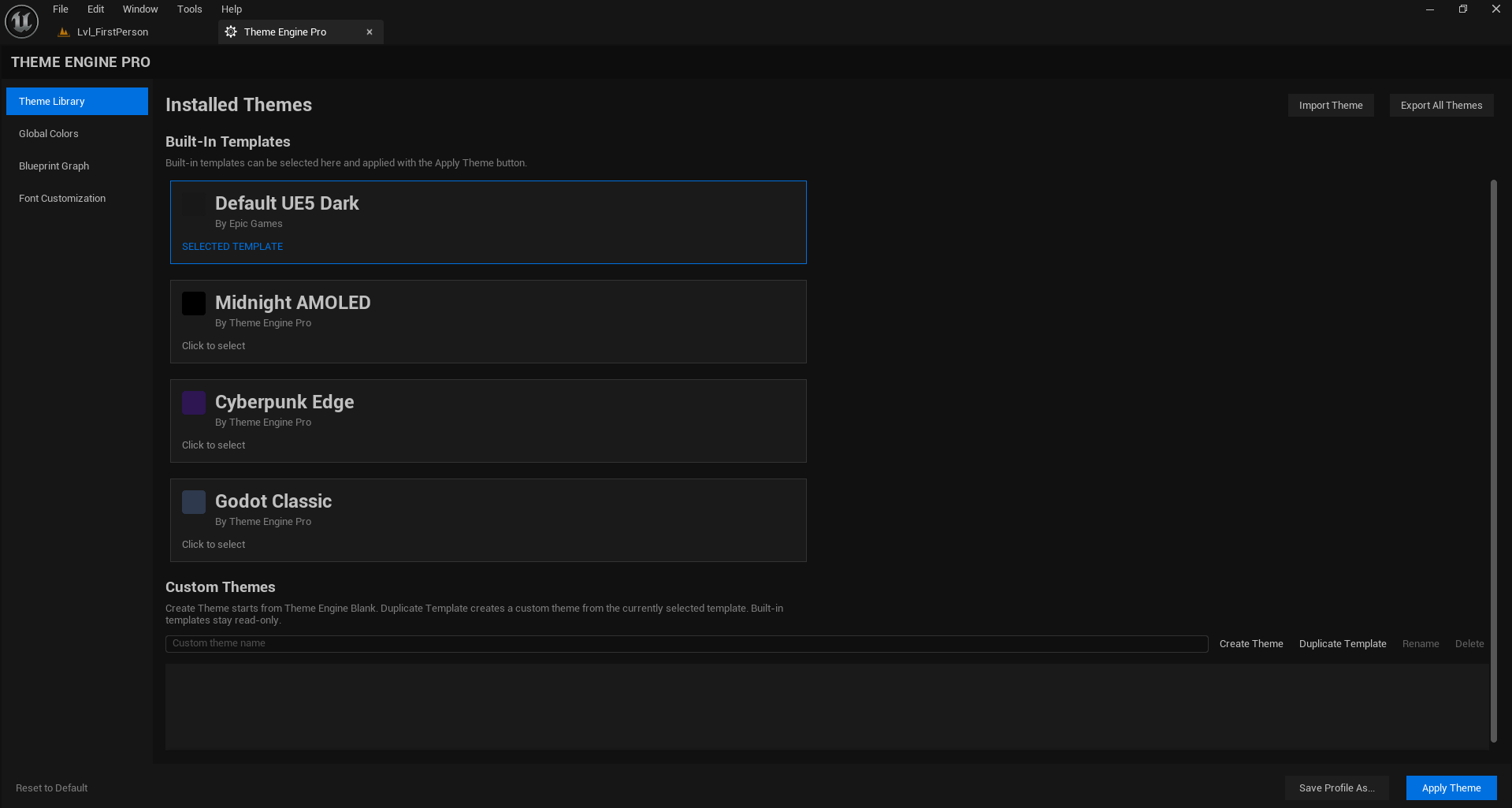Click the Lvl_FirstPerson level tab icon
Image resolution: width=1512 pixels, height=808 pixels.
point(64,32)
